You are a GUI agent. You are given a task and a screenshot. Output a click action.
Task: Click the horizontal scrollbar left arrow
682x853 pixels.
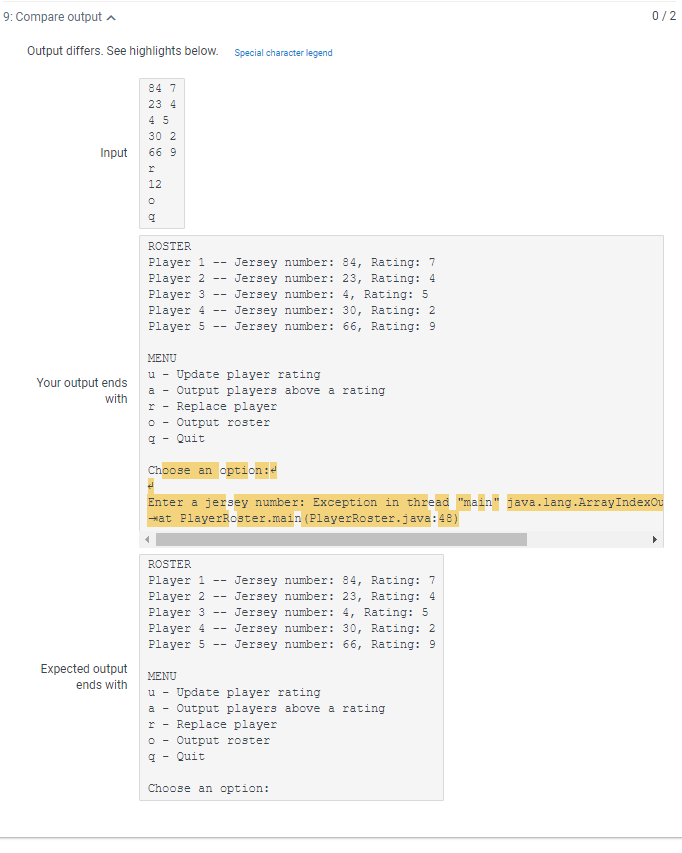pyautogui.click(x=147, y=539)
